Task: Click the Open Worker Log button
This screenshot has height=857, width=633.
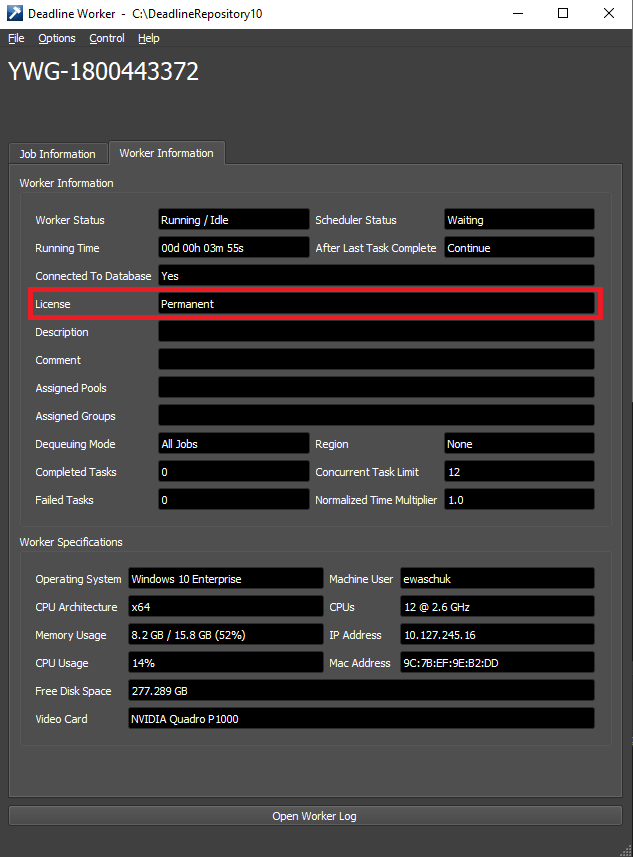Action: click(315, 816)
